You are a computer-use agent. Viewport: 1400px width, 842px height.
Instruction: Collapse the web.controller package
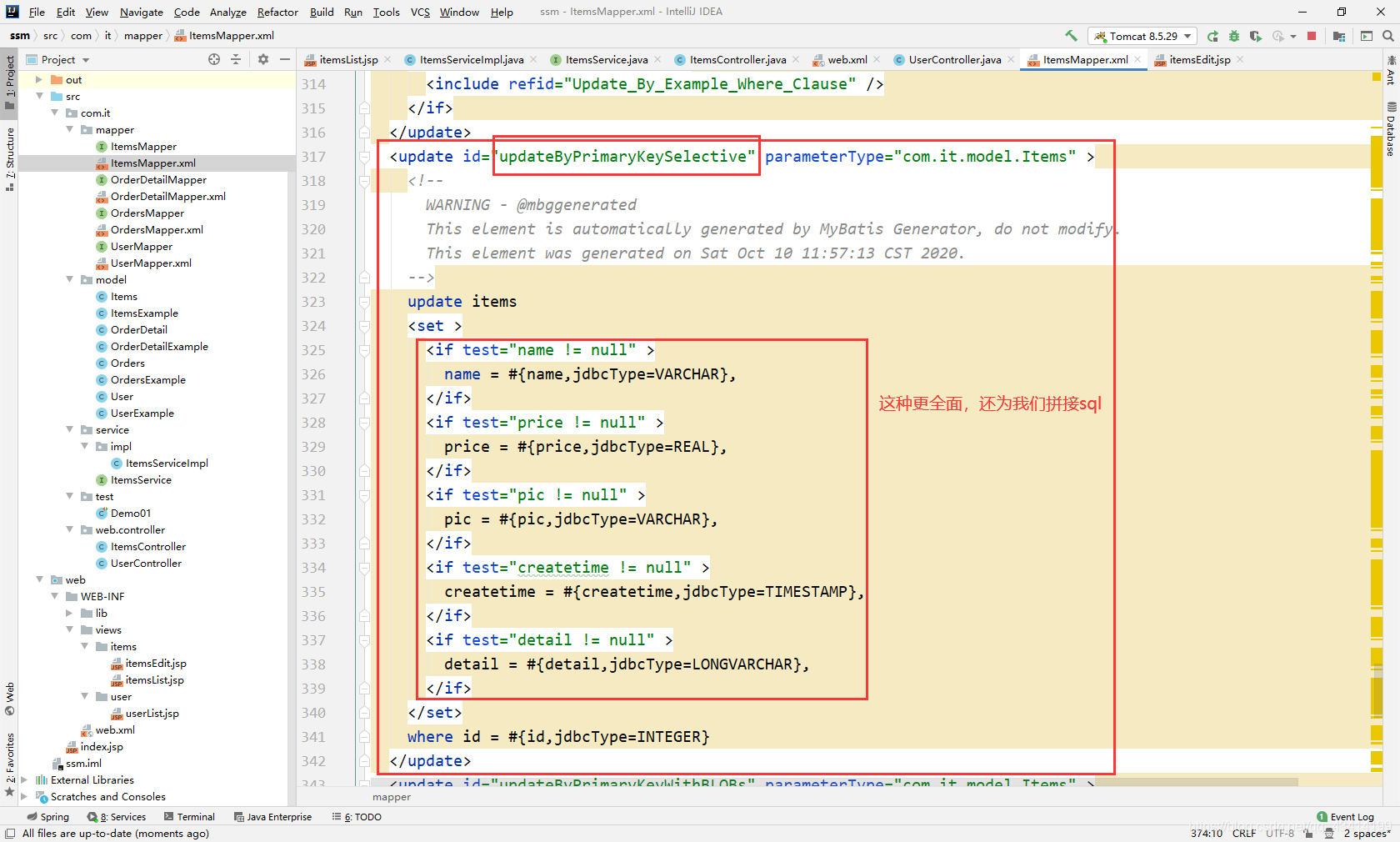69,530
